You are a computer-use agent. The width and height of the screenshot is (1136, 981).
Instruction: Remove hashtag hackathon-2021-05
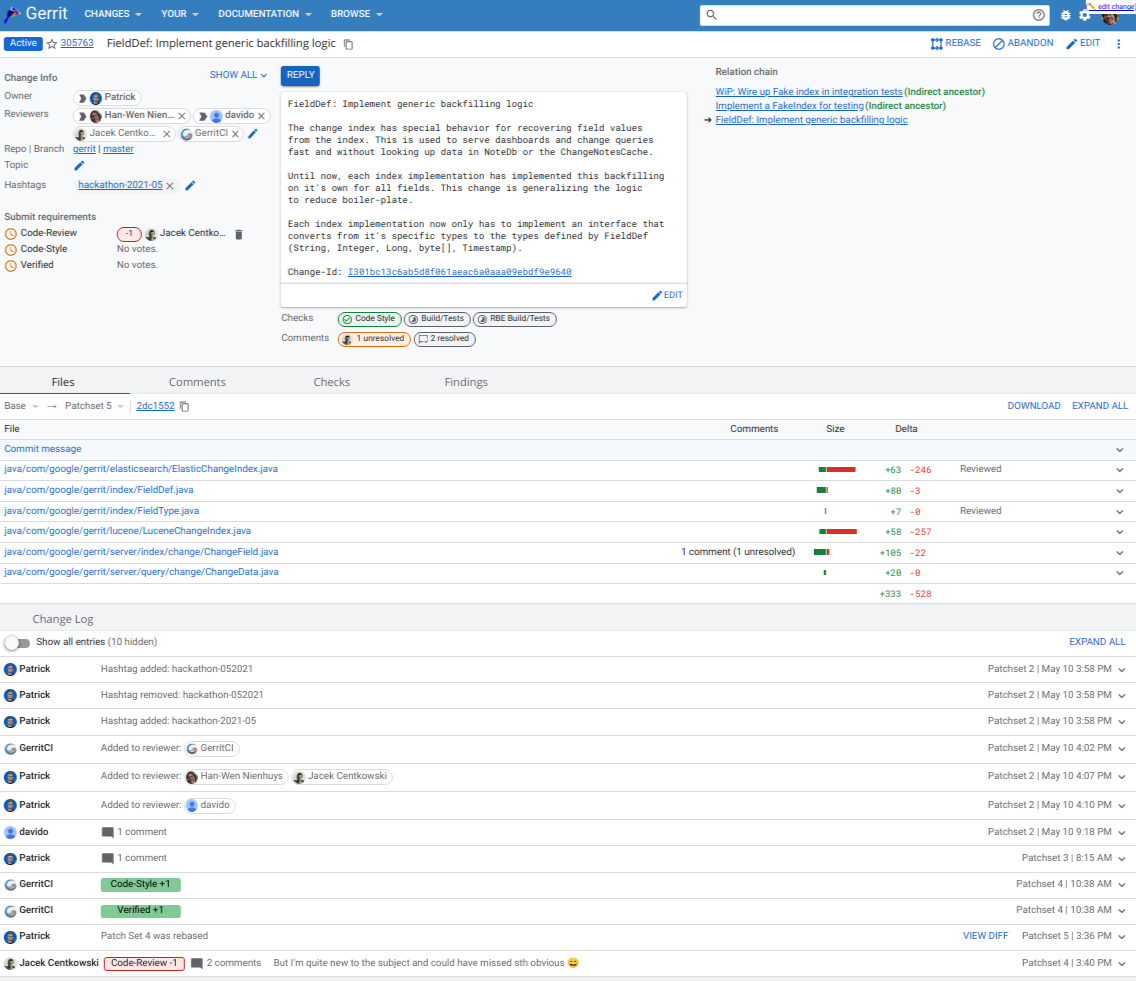170,185
